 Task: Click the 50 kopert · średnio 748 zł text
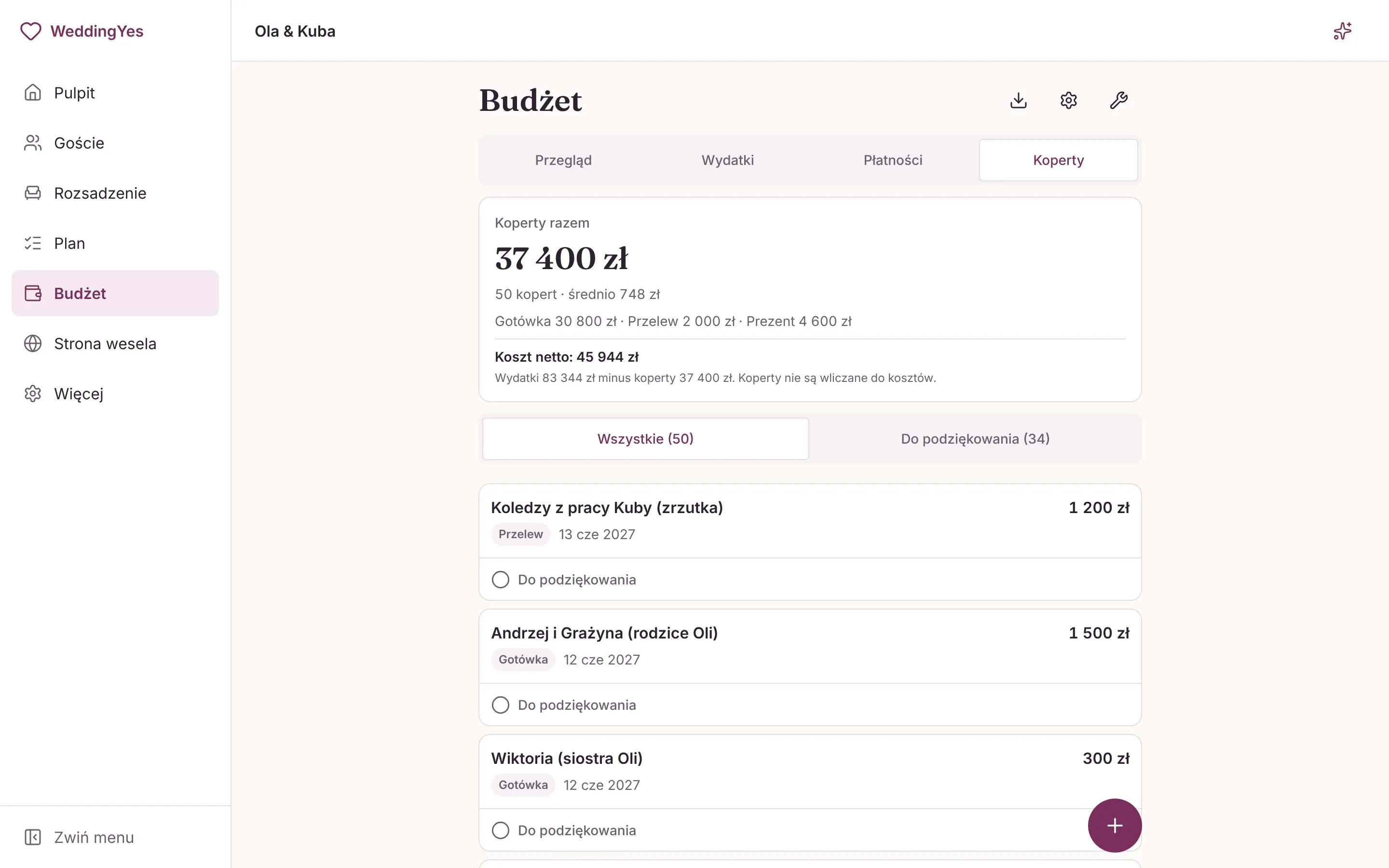coord(577,295)
